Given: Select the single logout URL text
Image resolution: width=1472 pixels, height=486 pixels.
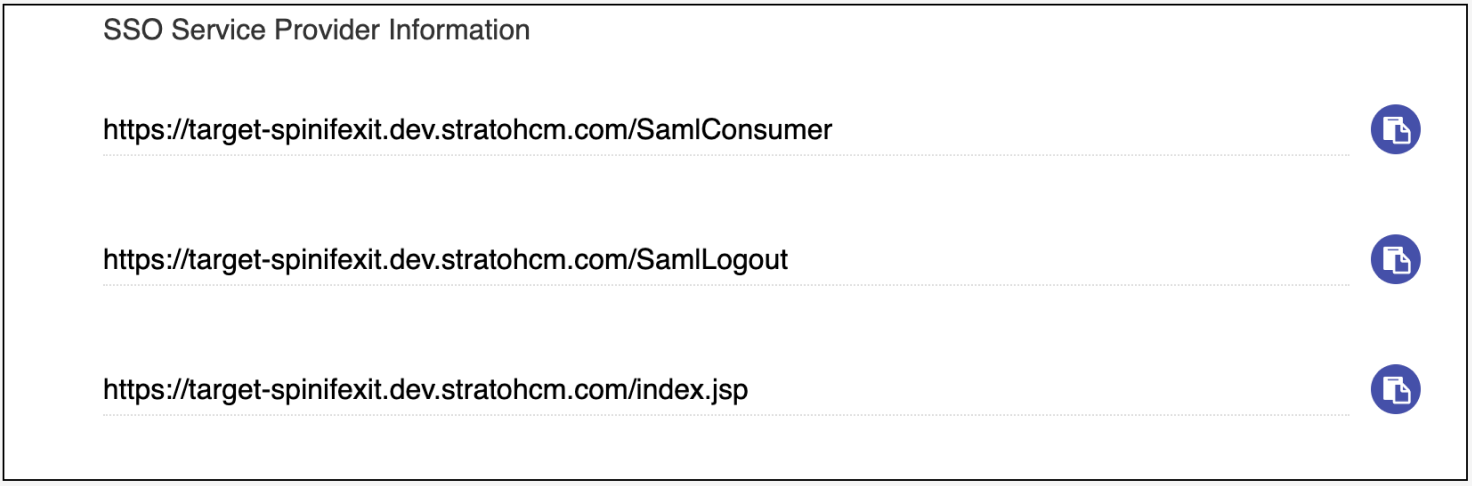Looking at the screenshot, I should pos(445,260).
